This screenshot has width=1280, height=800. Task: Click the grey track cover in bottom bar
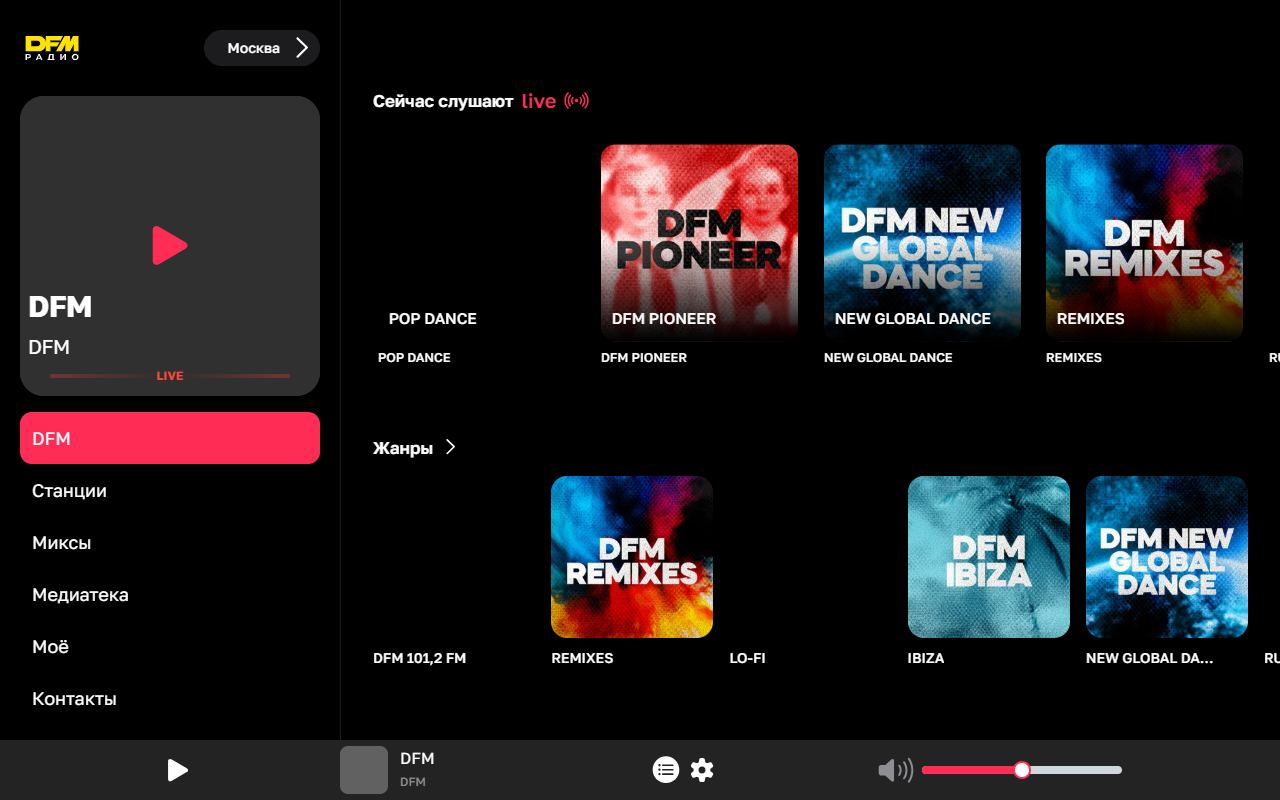(x=364, y=770)
